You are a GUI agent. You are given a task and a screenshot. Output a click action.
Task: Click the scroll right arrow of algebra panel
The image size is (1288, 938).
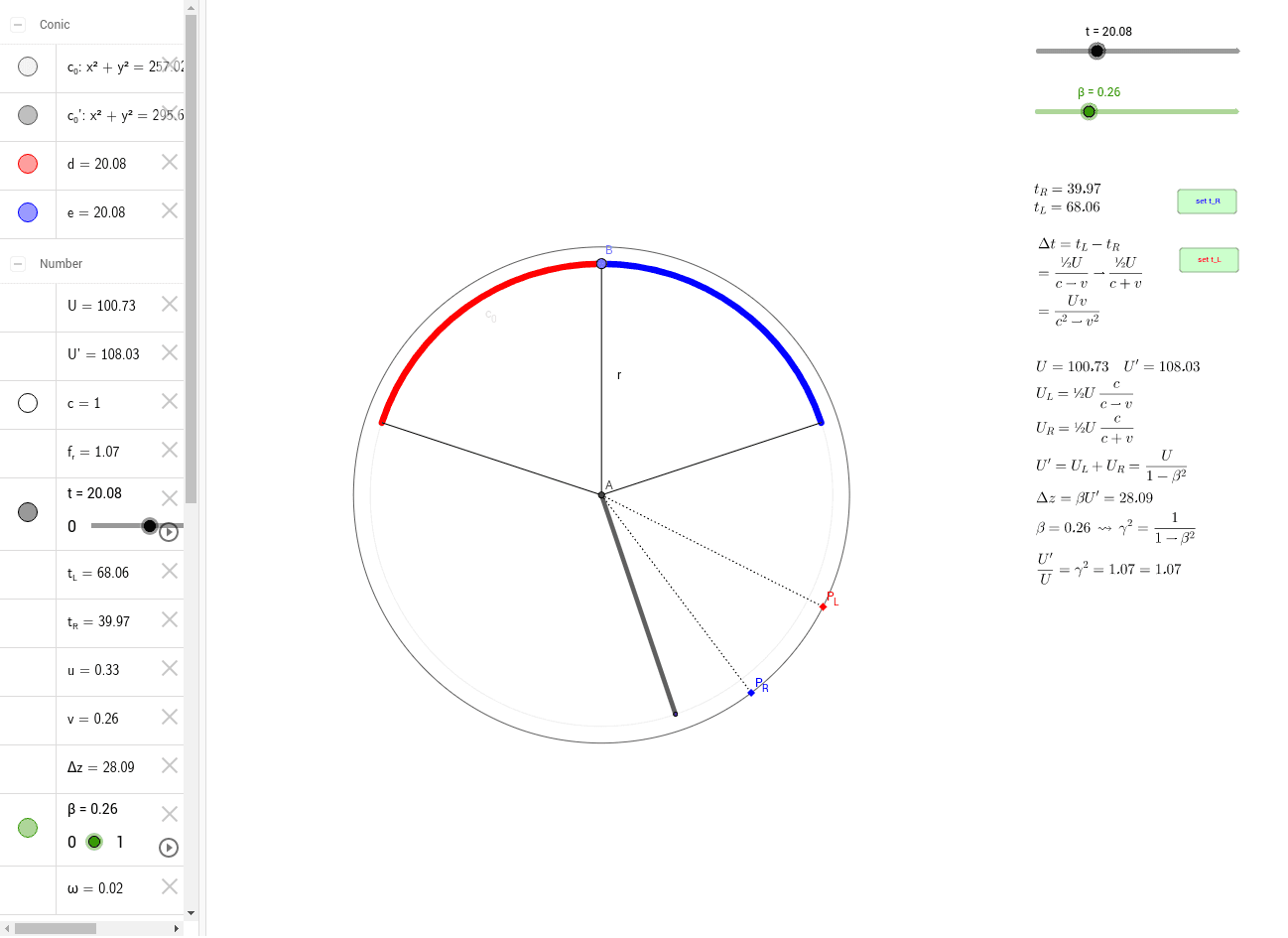point(177,929)
